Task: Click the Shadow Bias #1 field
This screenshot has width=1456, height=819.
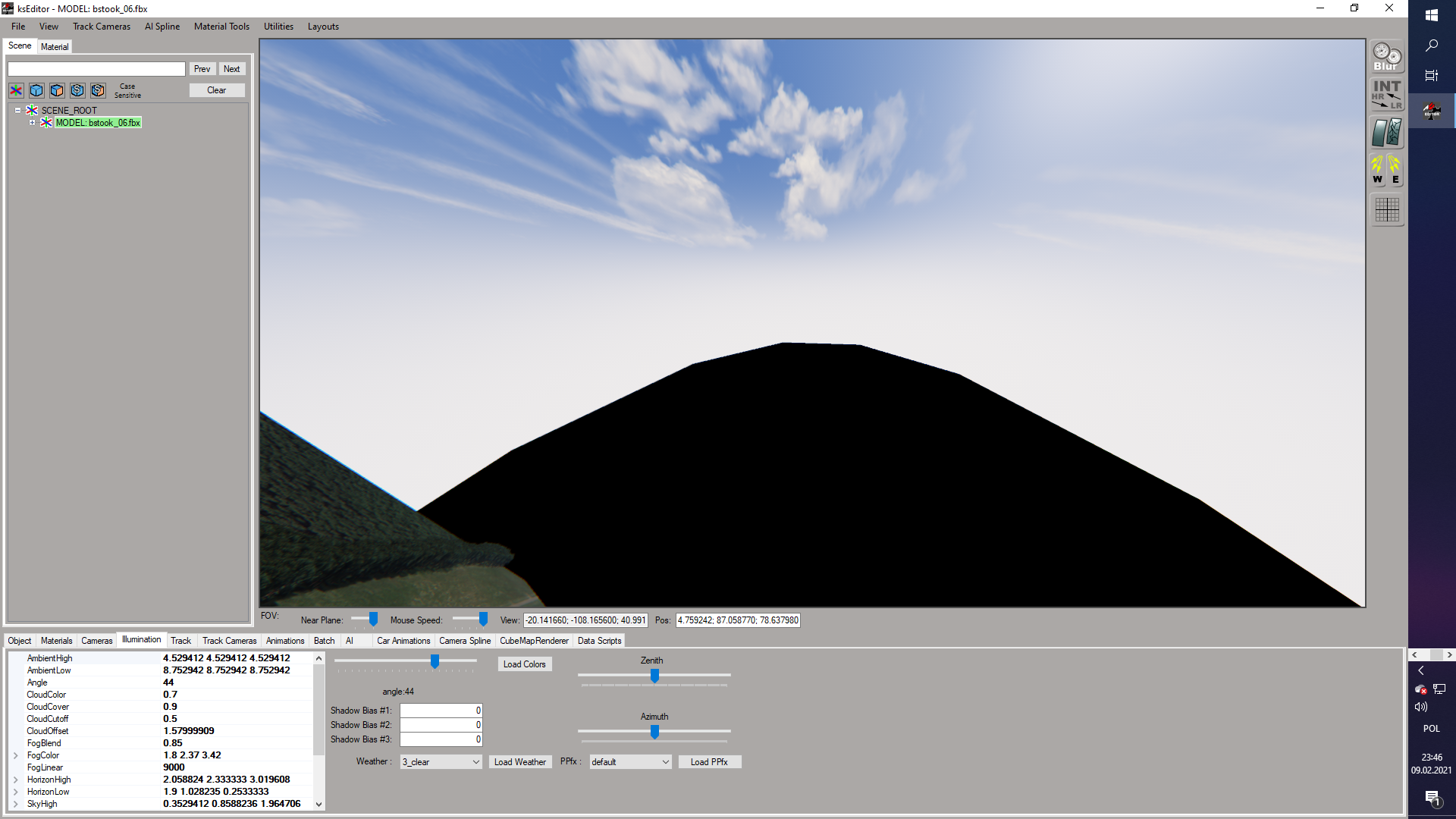Action: pyautogui.click(x=441, y=711)
